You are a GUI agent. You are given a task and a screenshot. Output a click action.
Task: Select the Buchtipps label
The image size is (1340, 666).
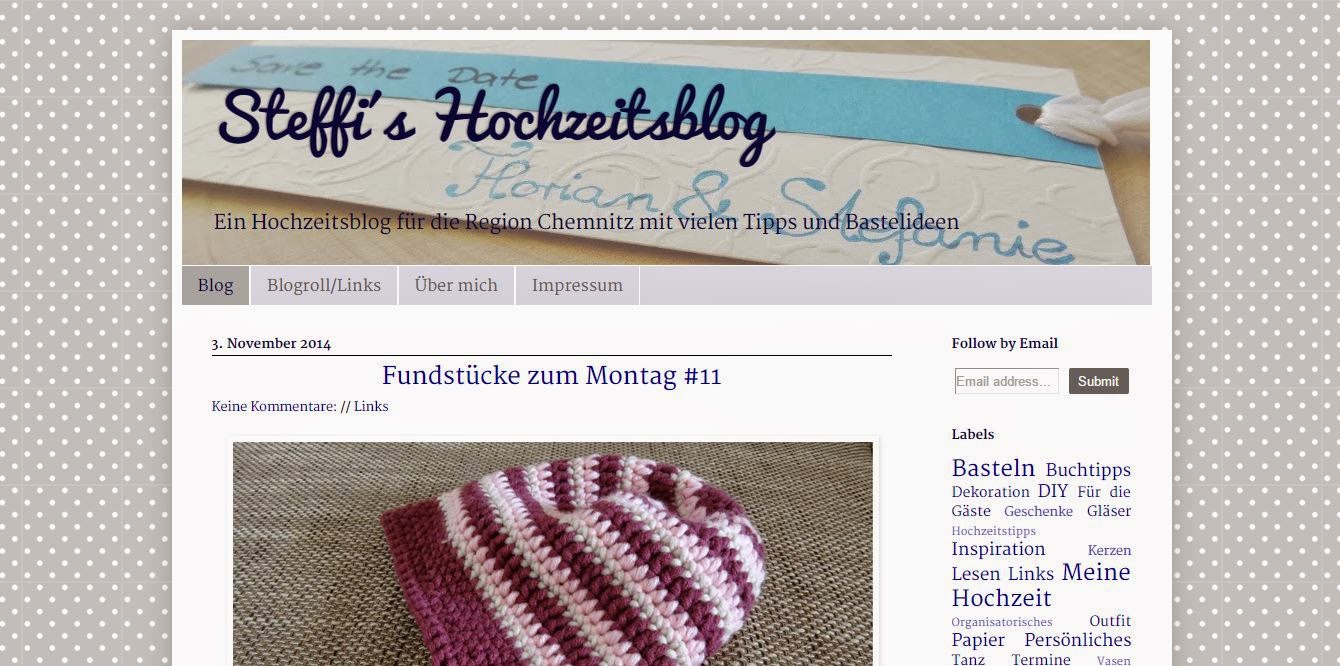pyautogui.click(x=1088, y=470)
